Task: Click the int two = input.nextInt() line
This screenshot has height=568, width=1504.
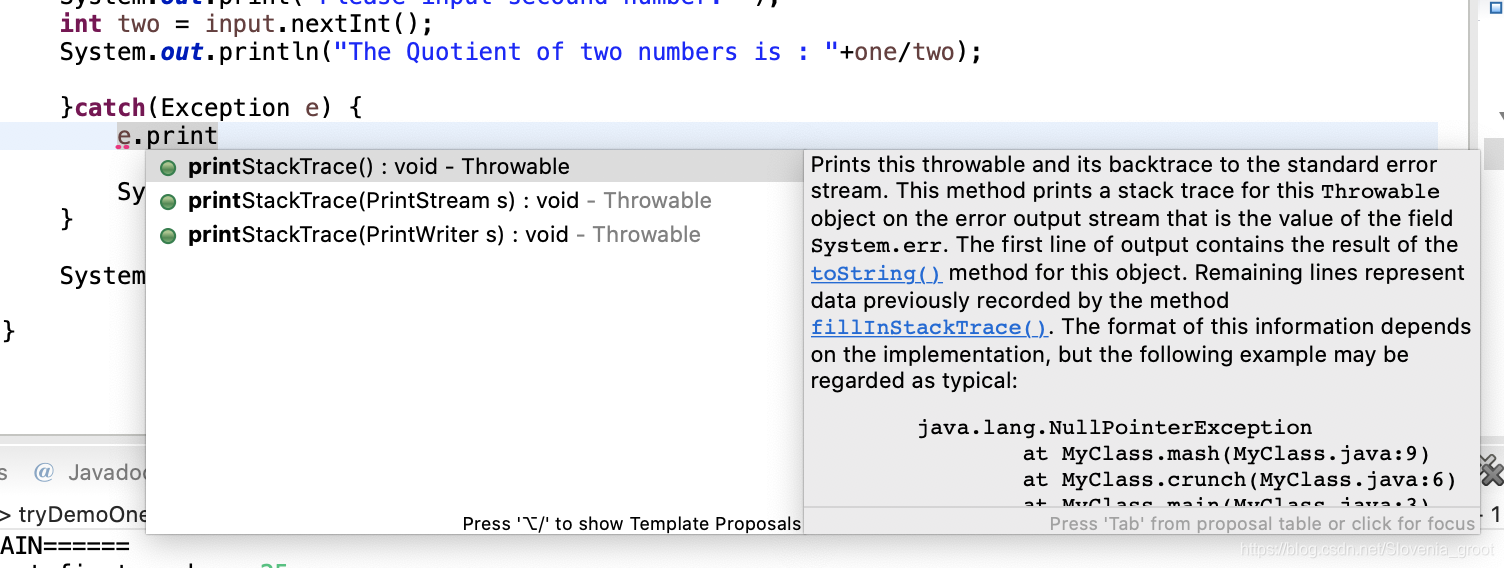Action: [x=246, y=23]
